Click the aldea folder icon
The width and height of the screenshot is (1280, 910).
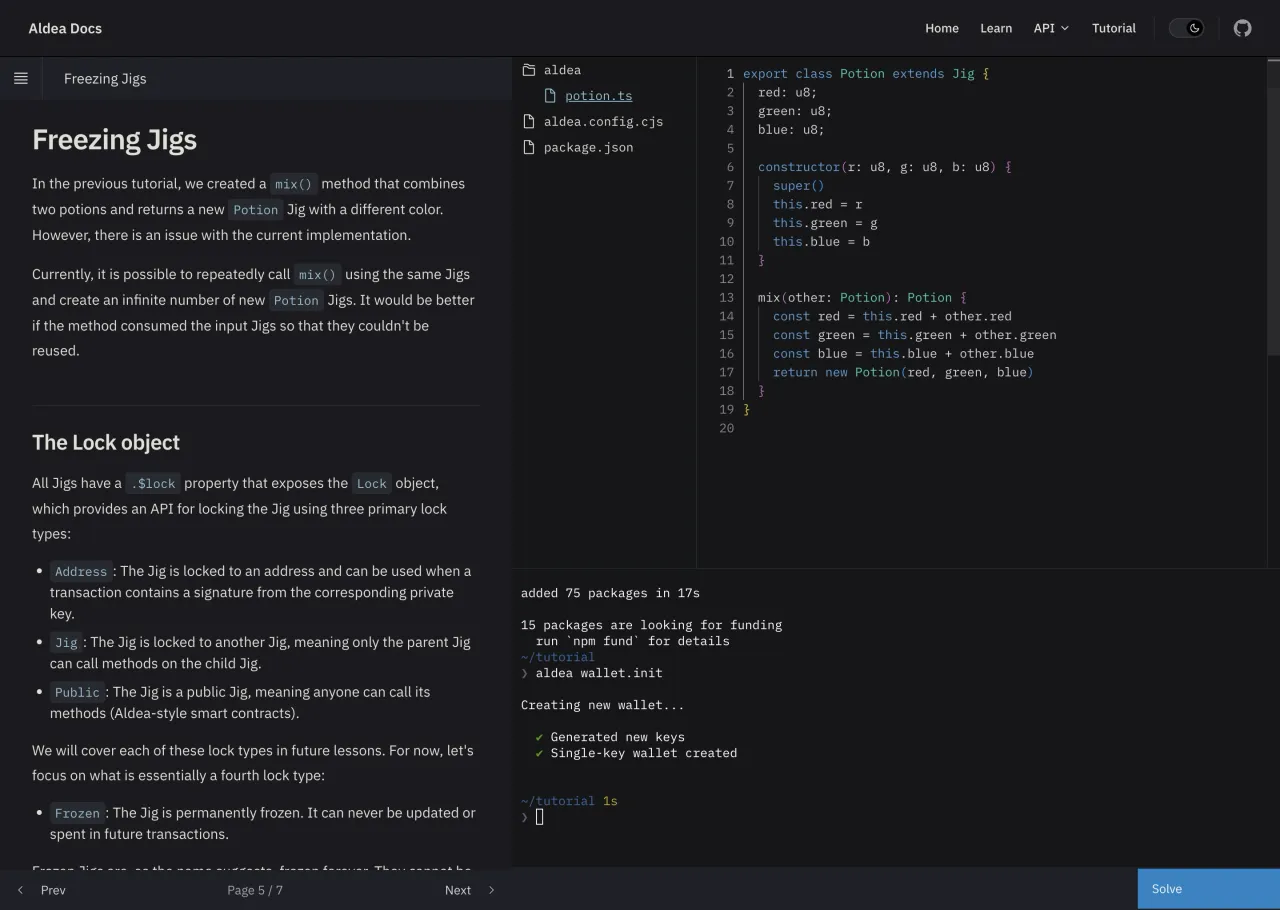point(528,70)
